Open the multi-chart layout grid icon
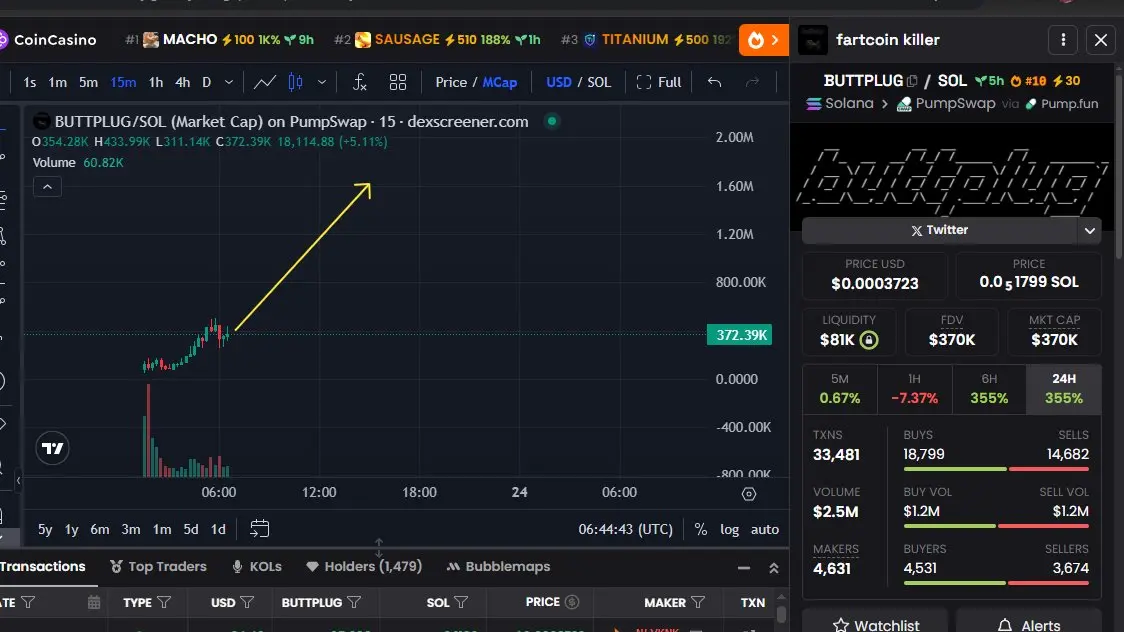1124x632 pixels. 398,82
